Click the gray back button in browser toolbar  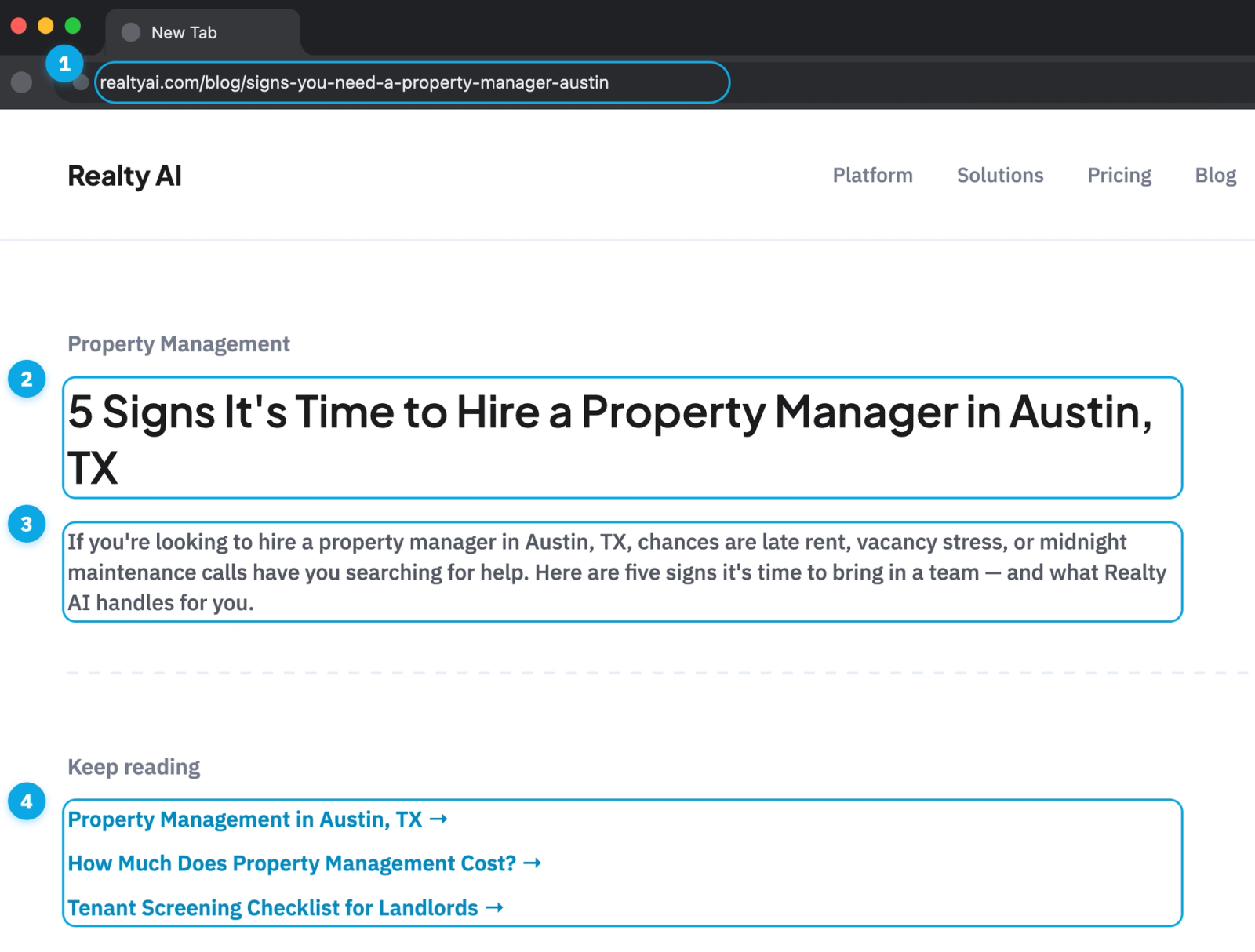coord(21,82)
